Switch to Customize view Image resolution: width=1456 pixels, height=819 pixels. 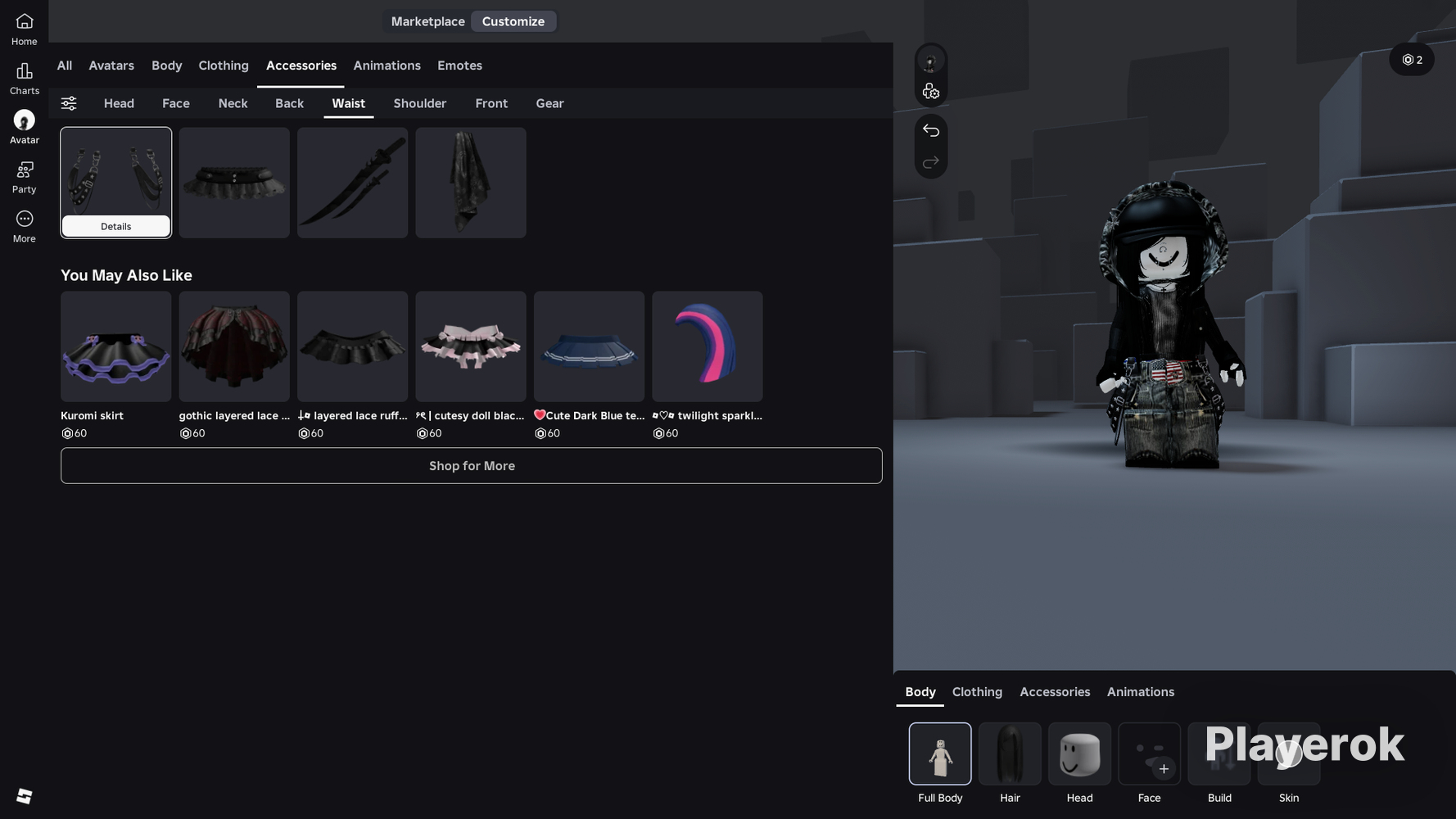point(513,21)
